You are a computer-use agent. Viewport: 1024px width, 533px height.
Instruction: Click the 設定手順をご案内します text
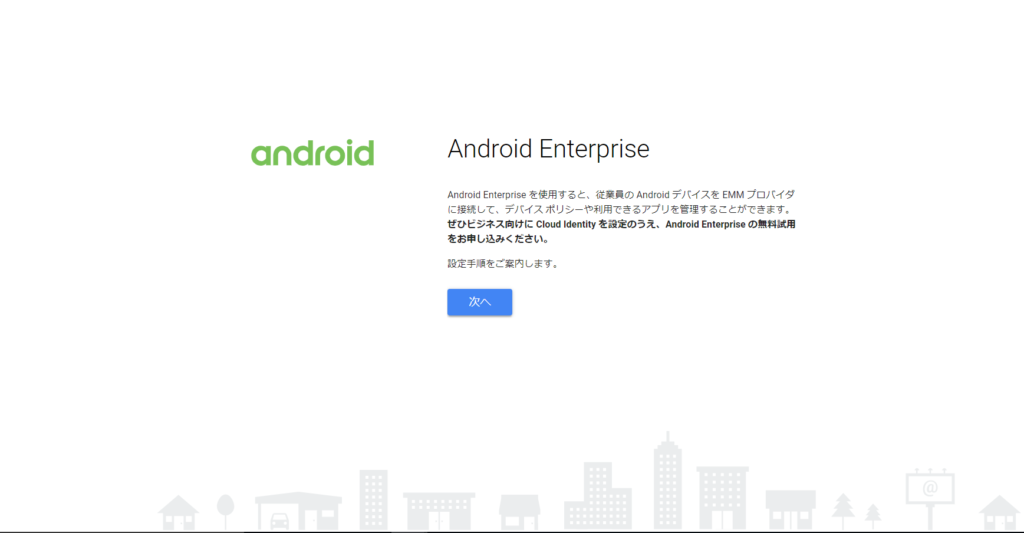[x=502, y=264]
